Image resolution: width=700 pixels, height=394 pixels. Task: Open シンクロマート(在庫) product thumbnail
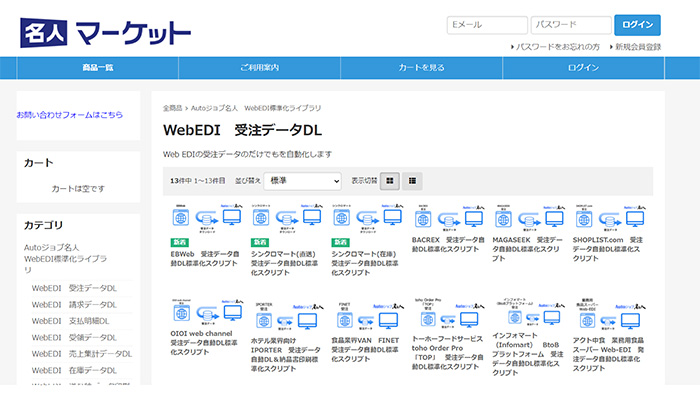click(367, 219)
